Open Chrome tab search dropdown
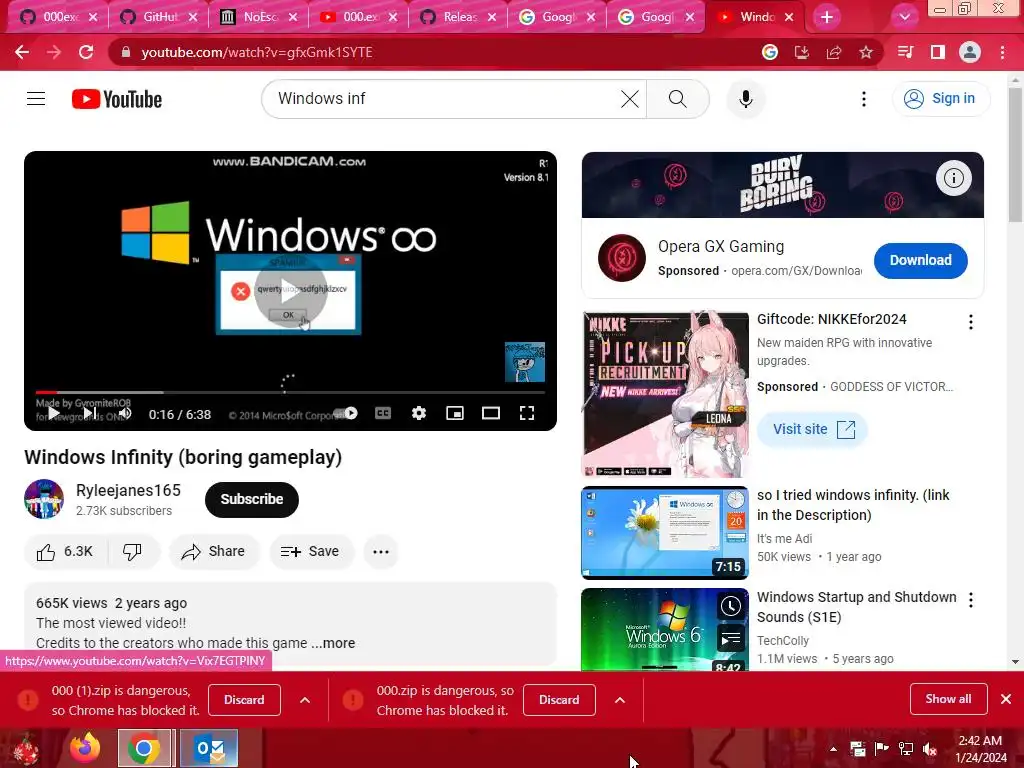The image size is (1024, 768). (904, 18)
